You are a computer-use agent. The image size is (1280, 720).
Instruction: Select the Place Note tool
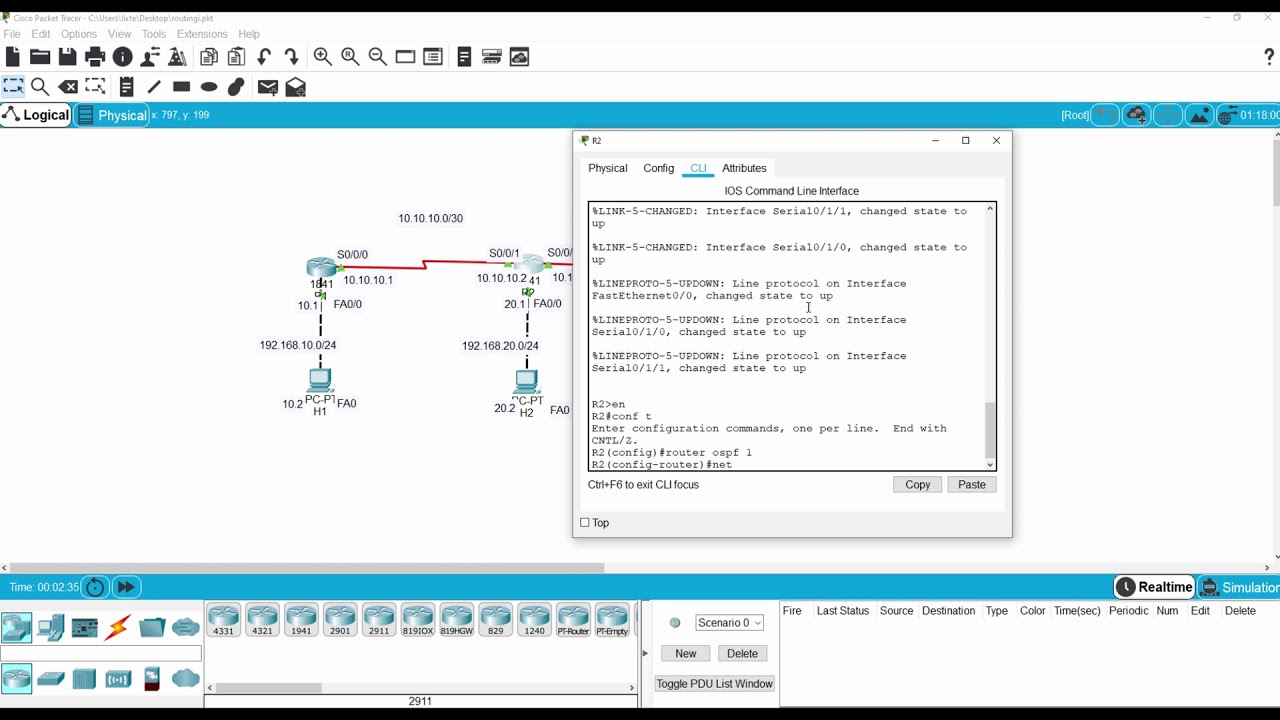tap(126, 87)
